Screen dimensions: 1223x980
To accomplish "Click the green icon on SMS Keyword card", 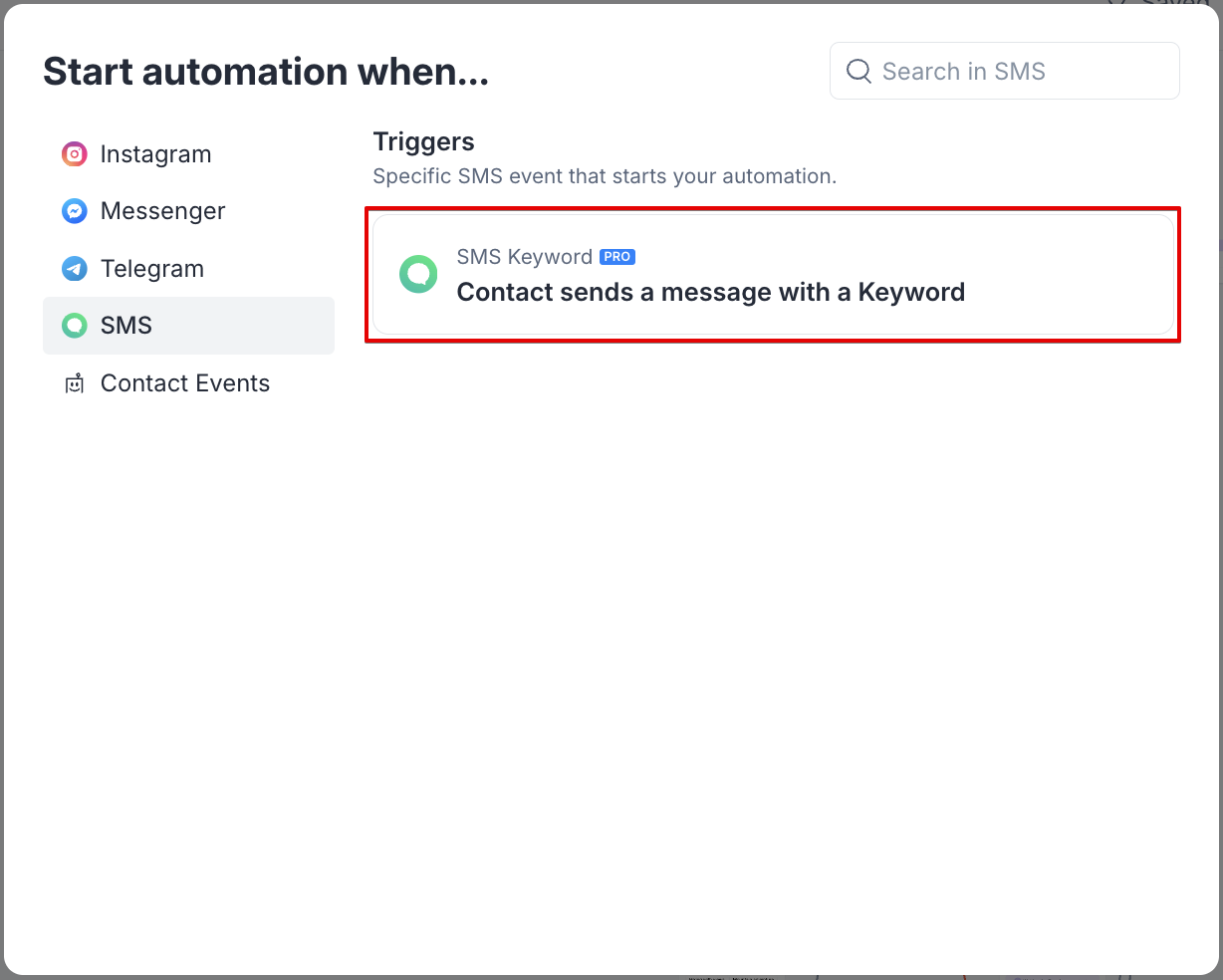I will click(x=418, y=274).
